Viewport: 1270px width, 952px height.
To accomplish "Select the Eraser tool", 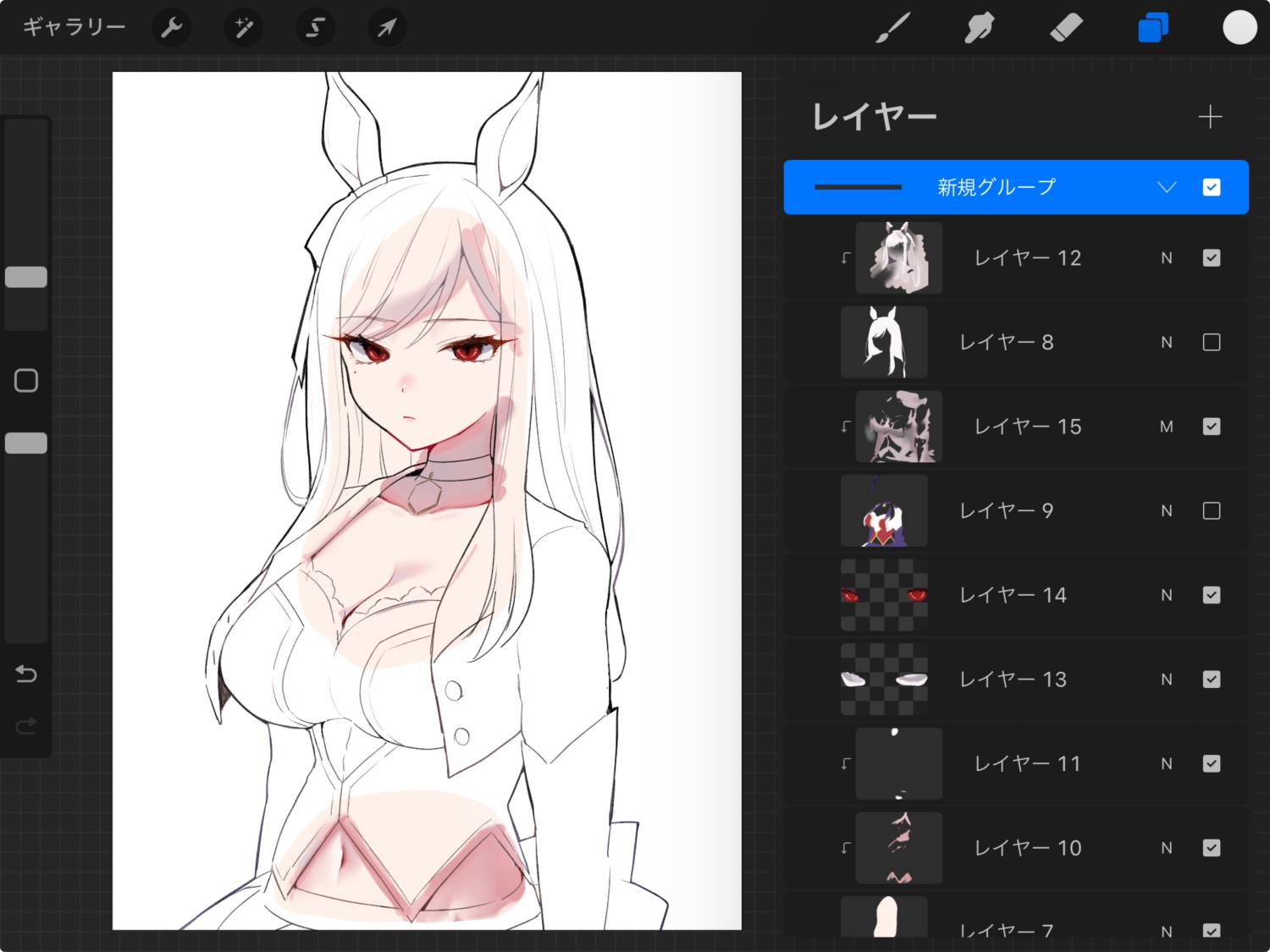I will [1066, 28].
